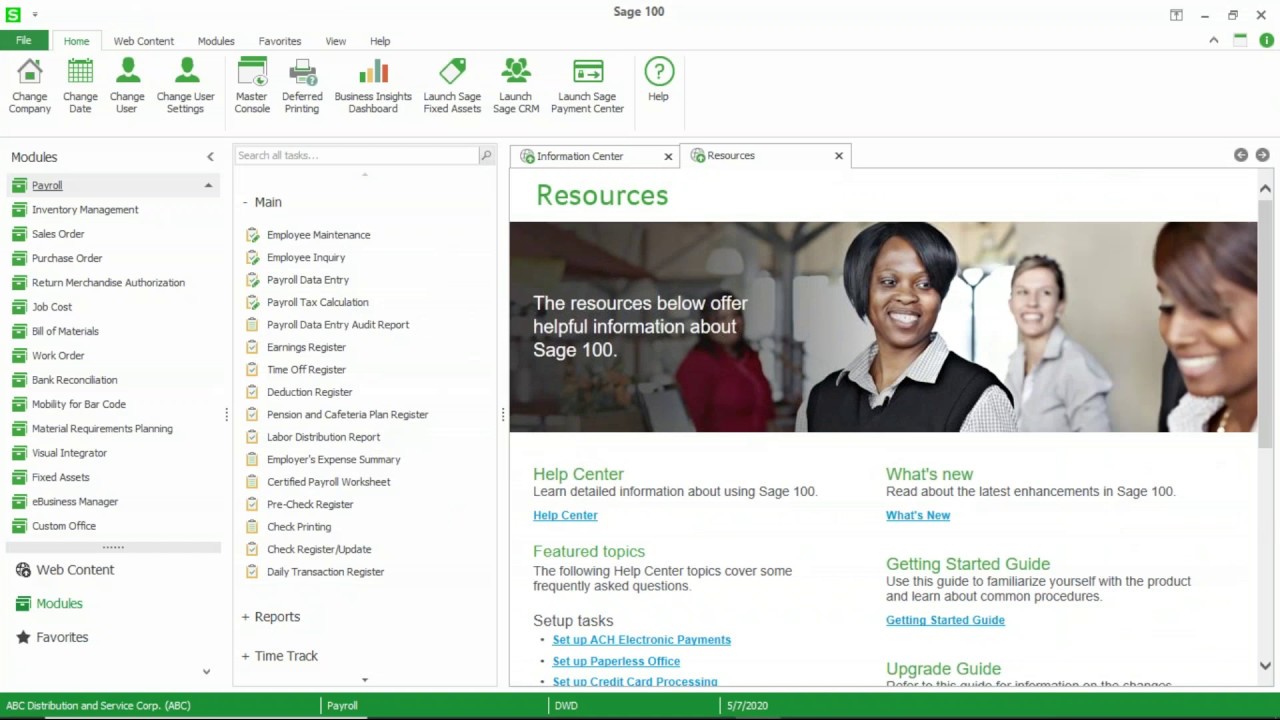This screenshot has width=1280, height=720.
Task: Open Change User Settings
Action: (186, 85)
